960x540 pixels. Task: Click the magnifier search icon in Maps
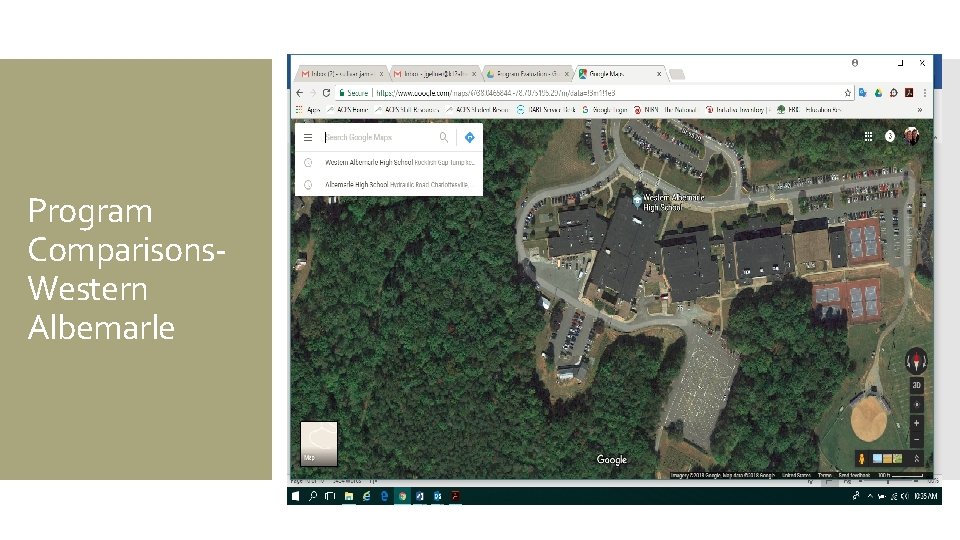click(x=444, y=137)
